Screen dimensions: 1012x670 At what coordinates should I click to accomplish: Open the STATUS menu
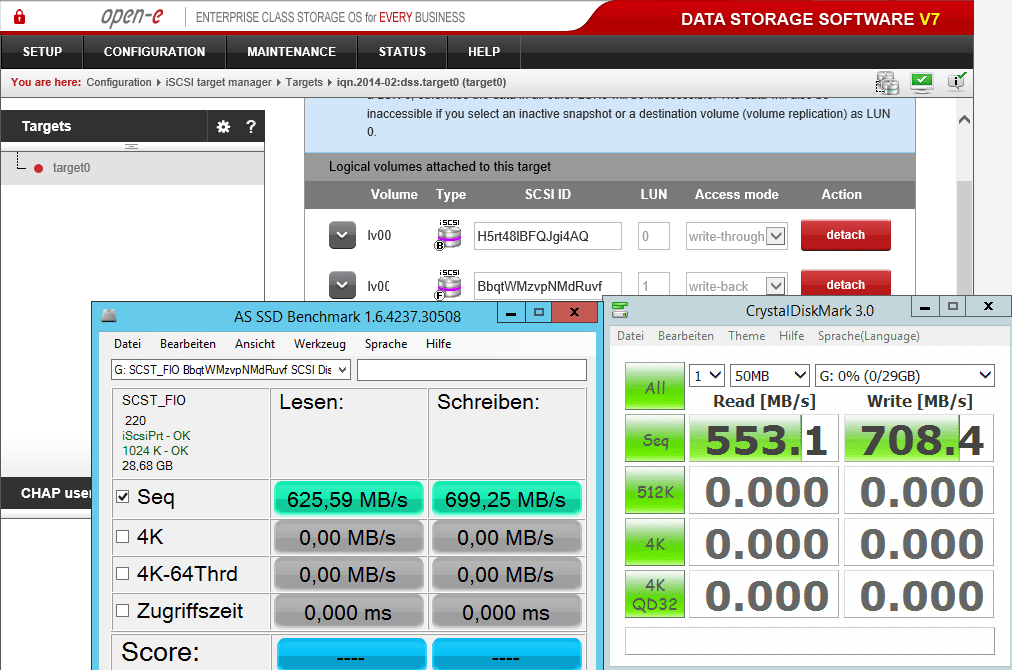click(x=402, y=52)
